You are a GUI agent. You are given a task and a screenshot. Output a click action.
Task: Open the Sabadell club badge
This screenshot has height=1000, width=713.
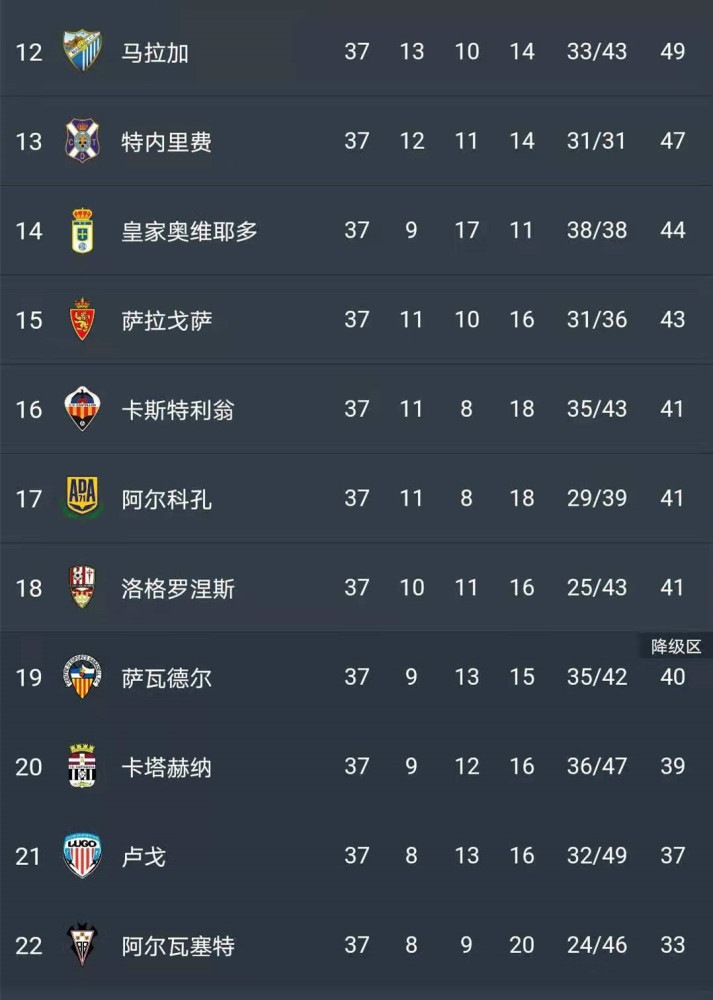82,676
